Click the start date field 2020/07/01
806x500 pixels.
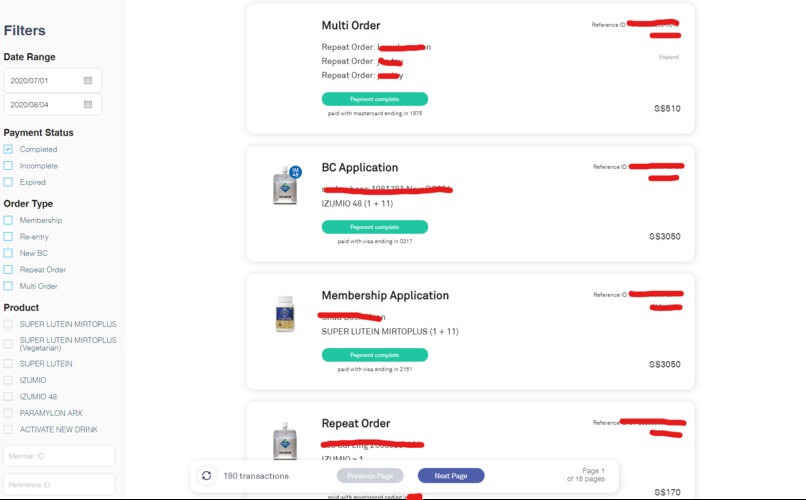(x=52, y=81)
